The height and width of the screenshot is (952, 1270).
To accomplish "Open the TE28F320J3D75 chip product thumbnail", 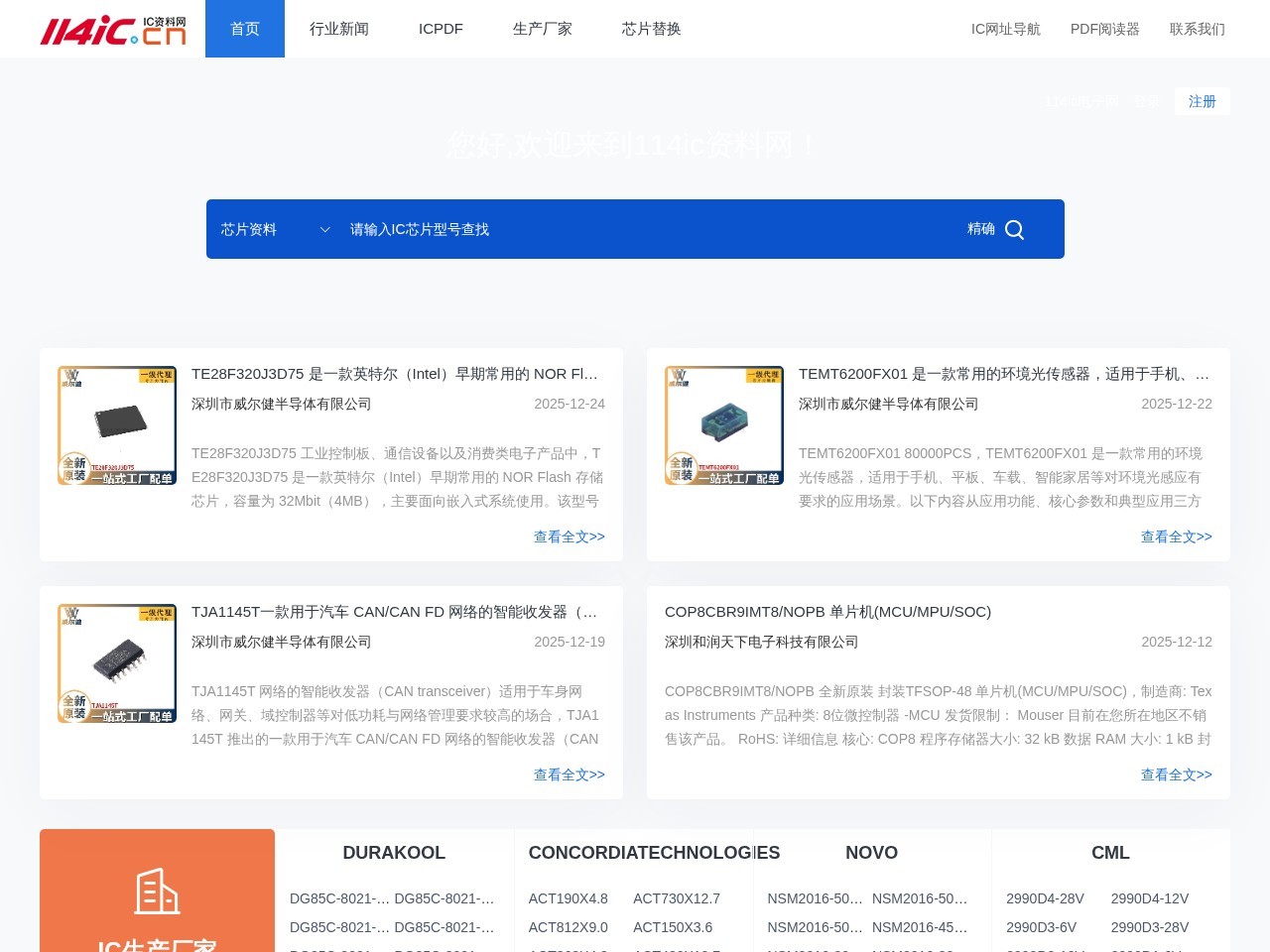I will coord(117,425).
